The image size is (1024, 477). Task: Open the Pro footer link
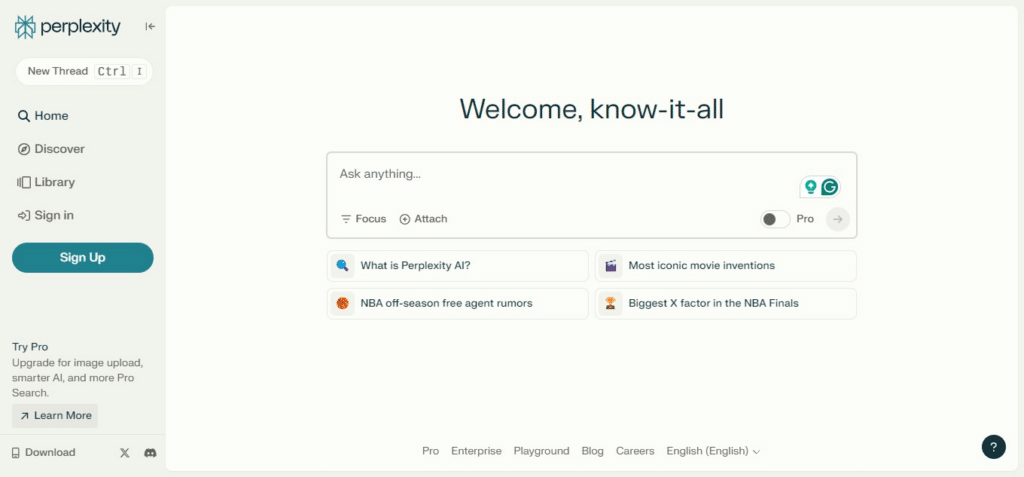coord(430,452)
